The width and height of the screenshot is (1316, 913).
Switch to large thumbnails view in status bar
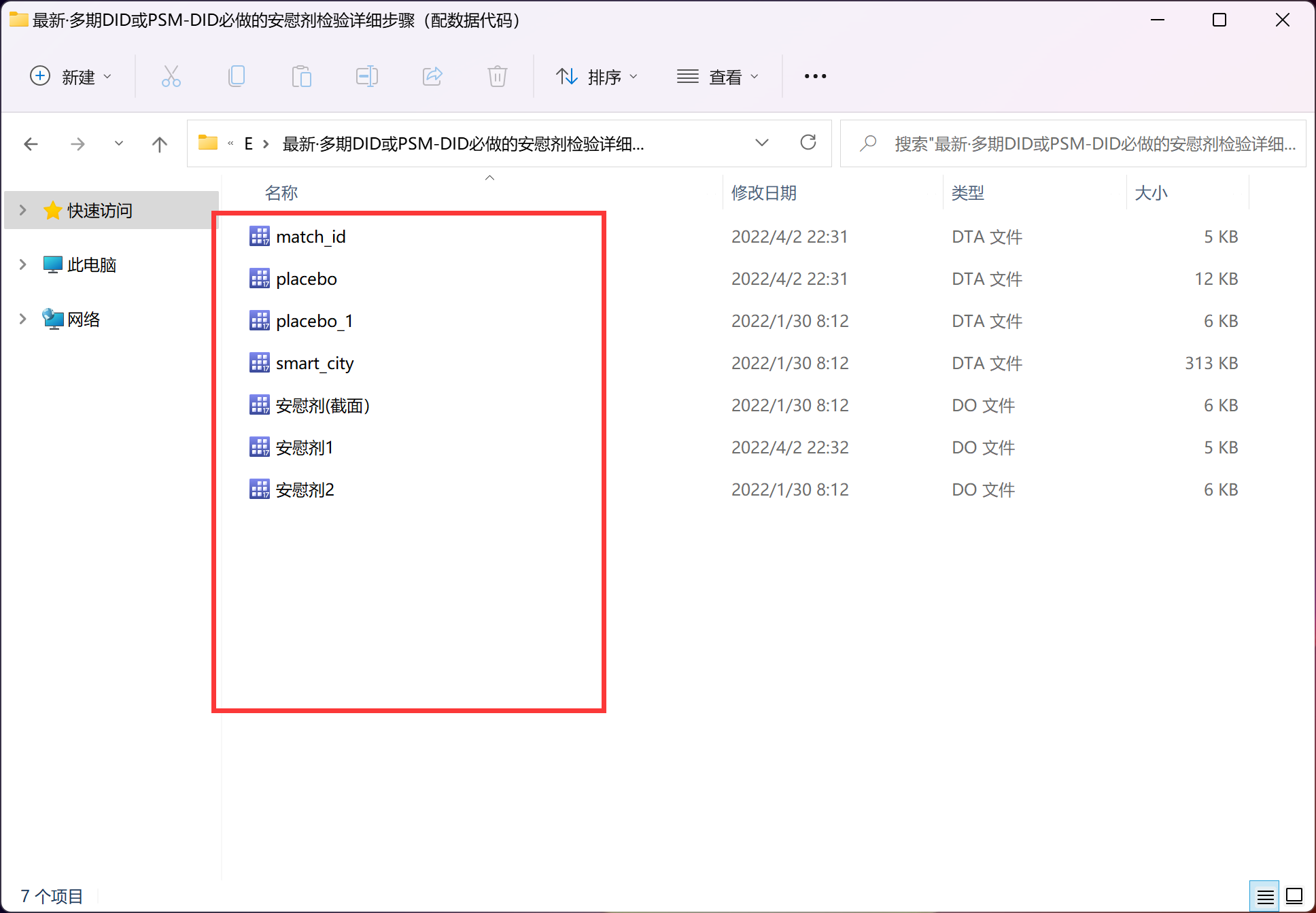(1294, 897)
